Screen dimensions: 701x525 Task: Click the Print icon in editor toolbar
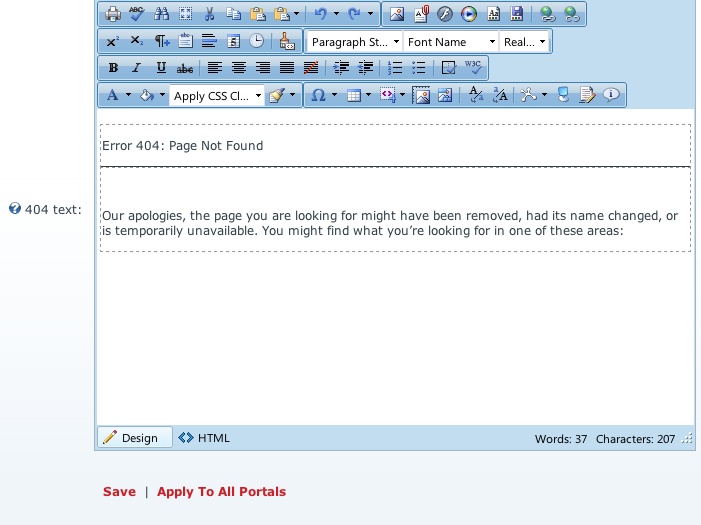click(113, 14)
